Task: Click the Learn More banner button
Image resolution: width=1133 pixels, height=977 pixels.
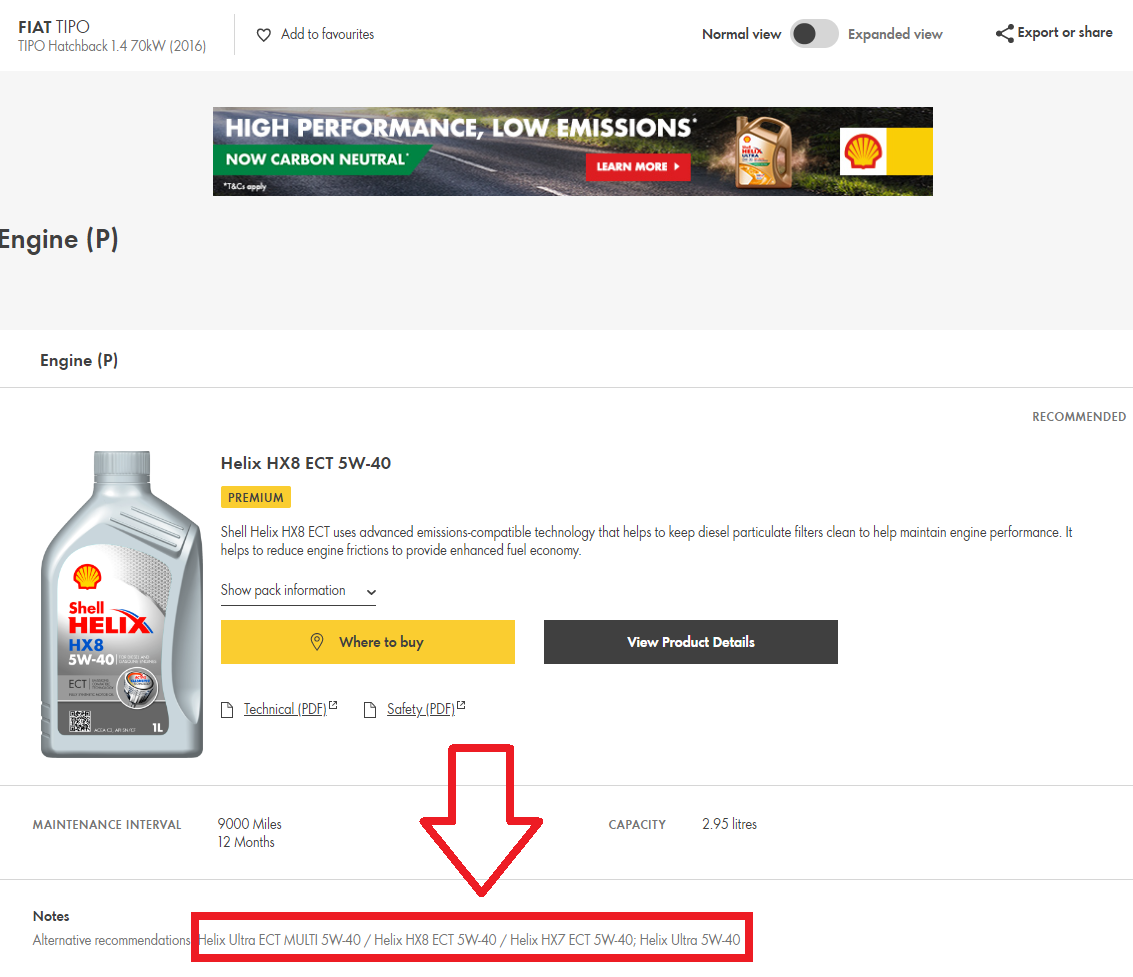Action: 637,166
